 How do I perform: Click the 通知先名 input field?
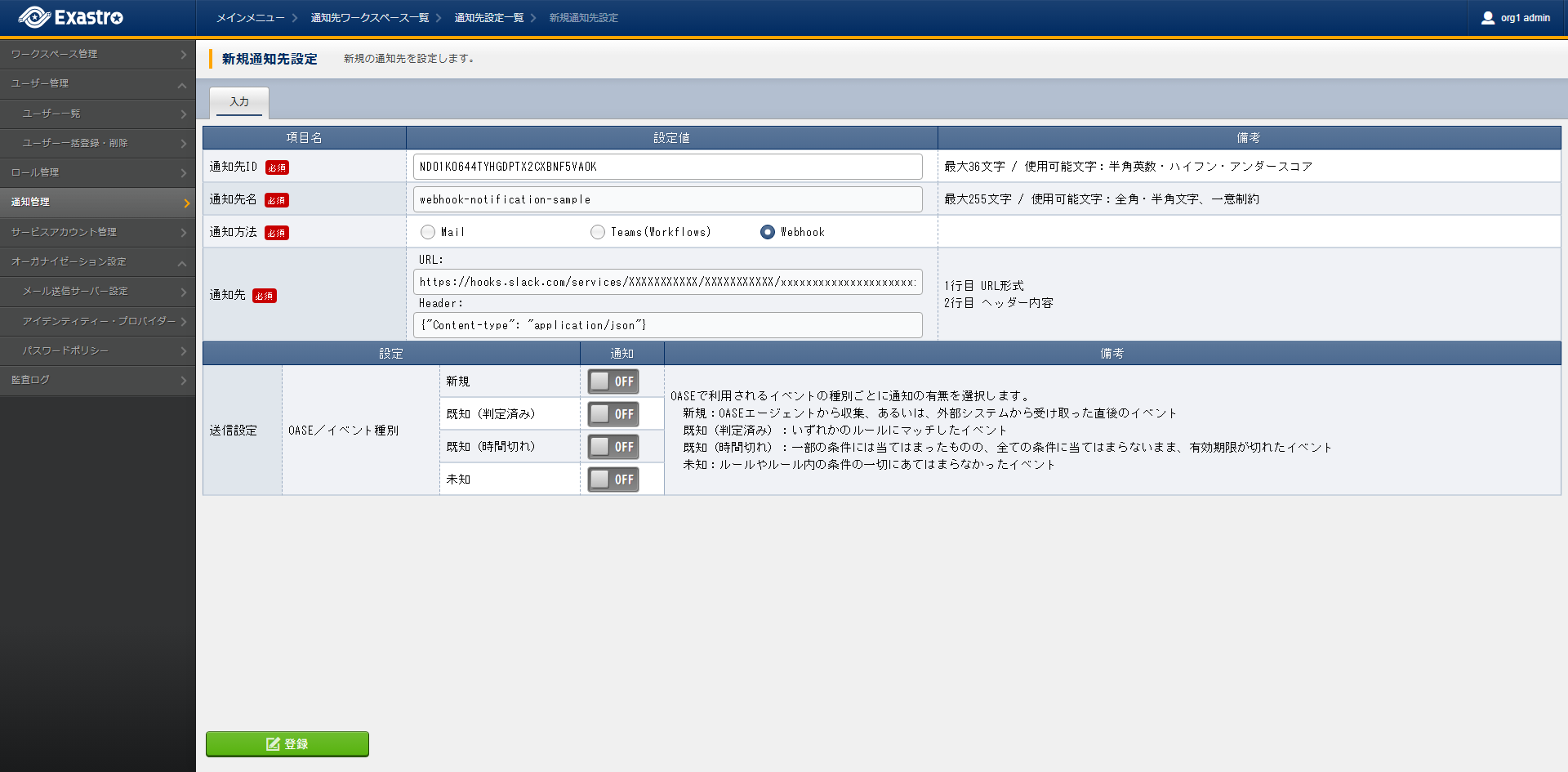tap(667, 199)
